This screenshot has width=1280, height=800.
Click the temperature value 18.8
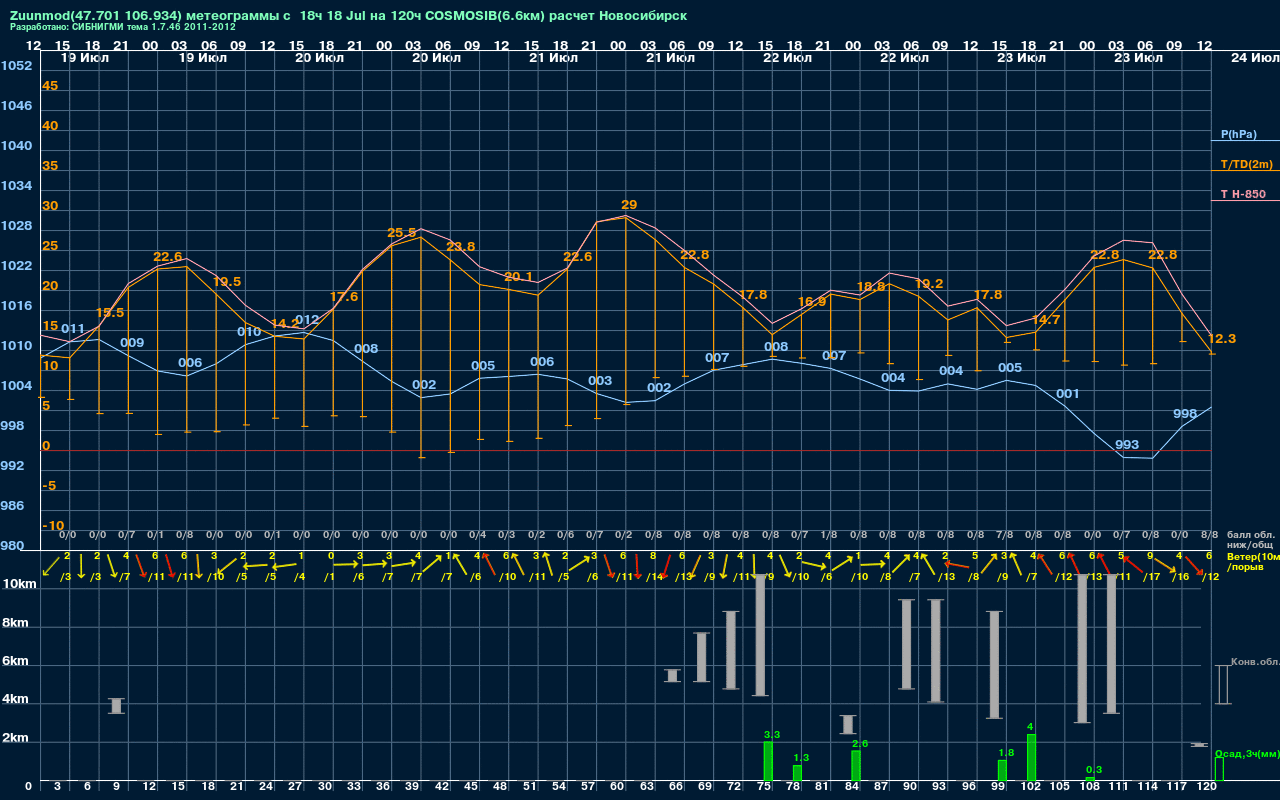pyautogui.click(x=871, y=287)
